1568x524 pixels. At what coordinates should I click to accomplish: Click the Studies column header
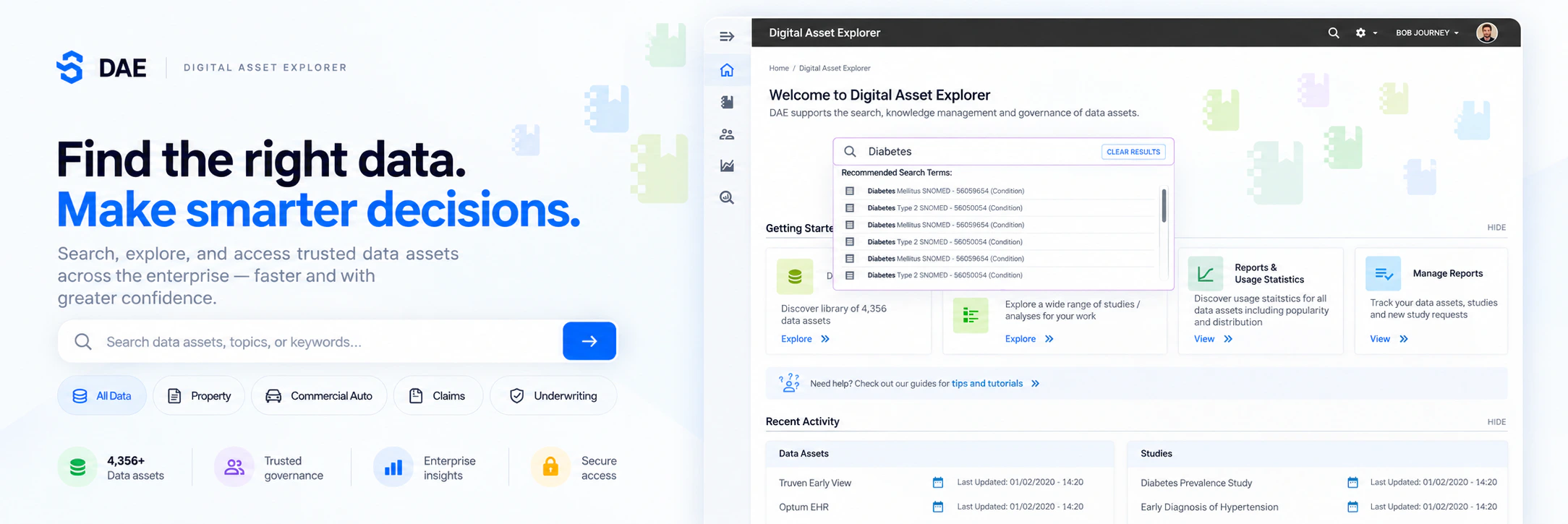(x=1156, y=454)
